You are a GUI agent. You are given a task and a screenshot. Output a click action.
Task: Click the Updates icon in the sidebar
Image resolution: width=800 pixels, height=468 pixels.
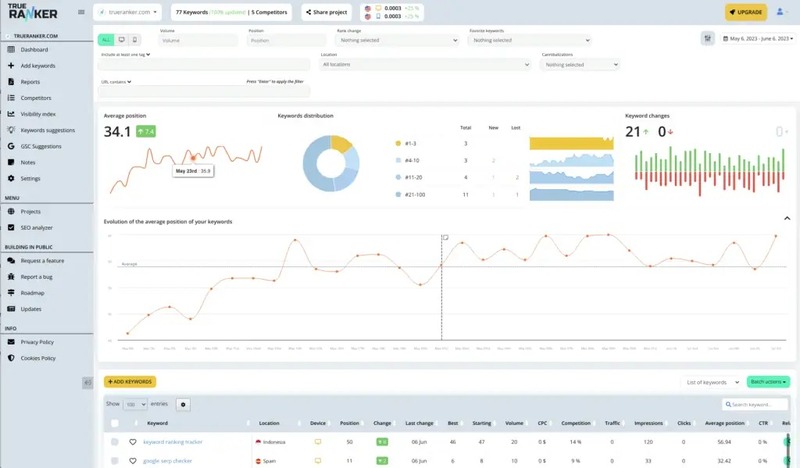(11, 309)
